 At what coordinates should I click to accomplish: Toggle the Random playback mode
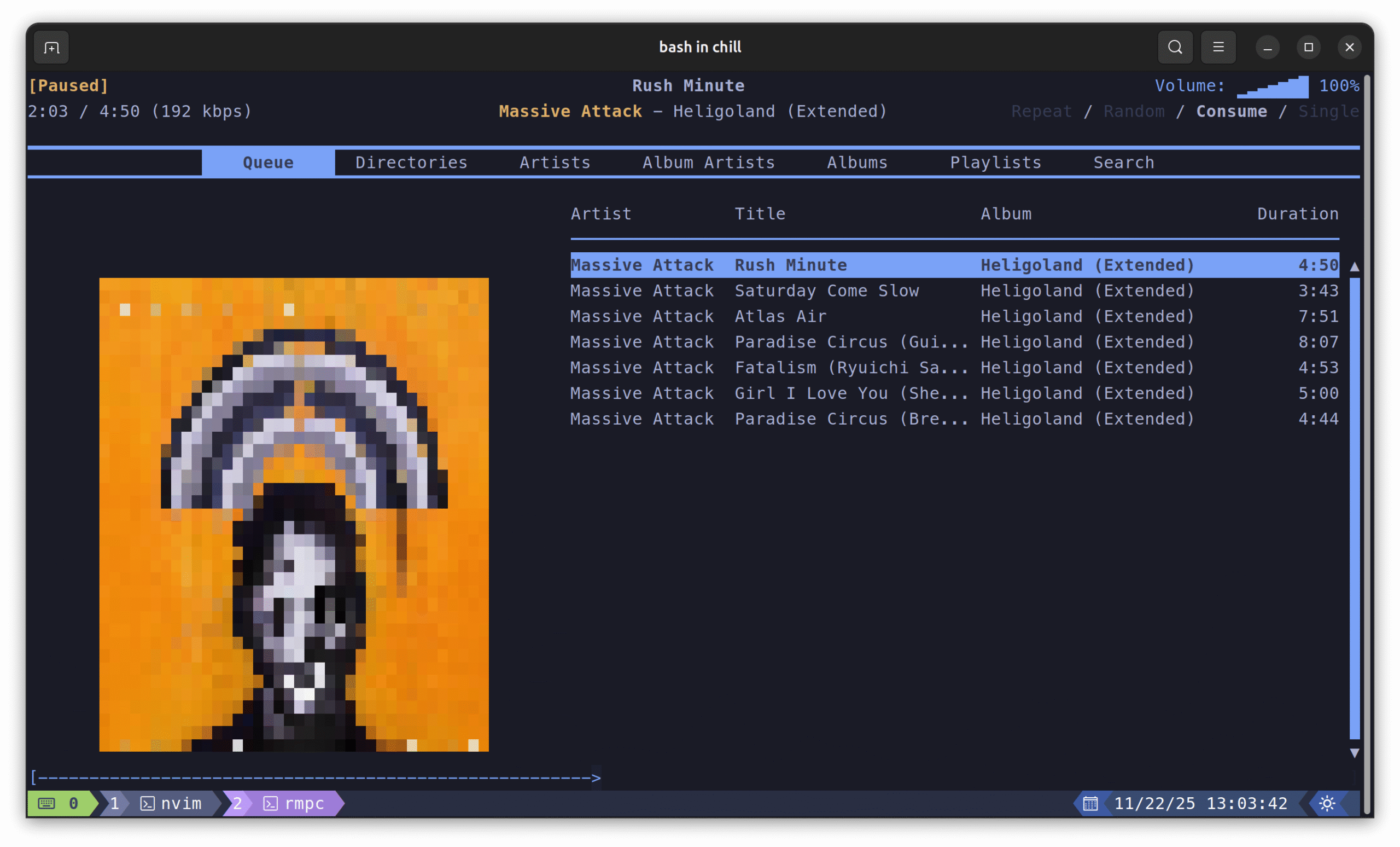(1134, 112)
